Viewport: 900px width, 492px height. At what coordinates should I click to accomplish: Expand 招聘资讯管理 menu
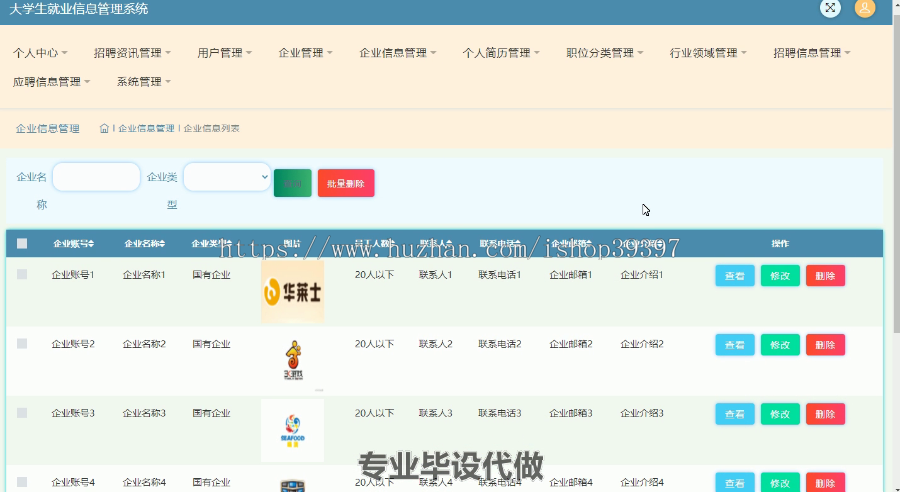[x=133, y=53]
